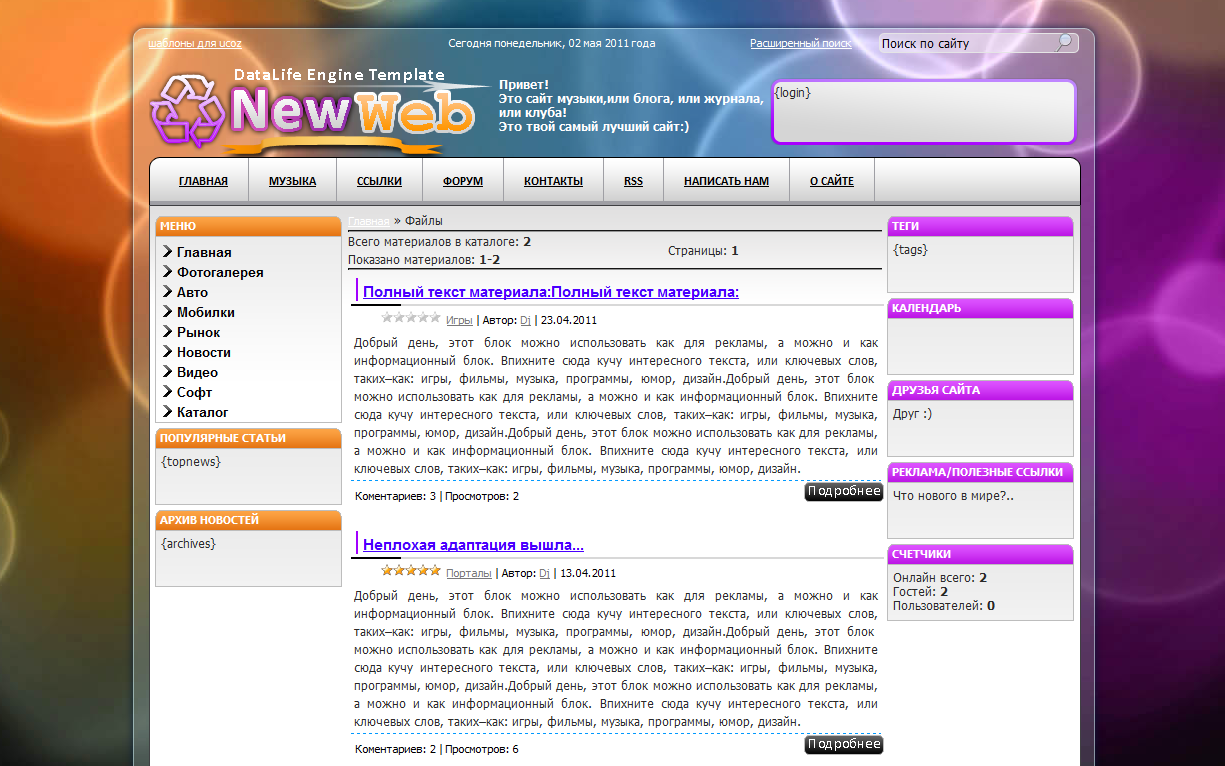The width and height of the screenshot is (1225, 766).
Task: Focus the Поиск по сайту search field
Action: (x=965, y=43)
